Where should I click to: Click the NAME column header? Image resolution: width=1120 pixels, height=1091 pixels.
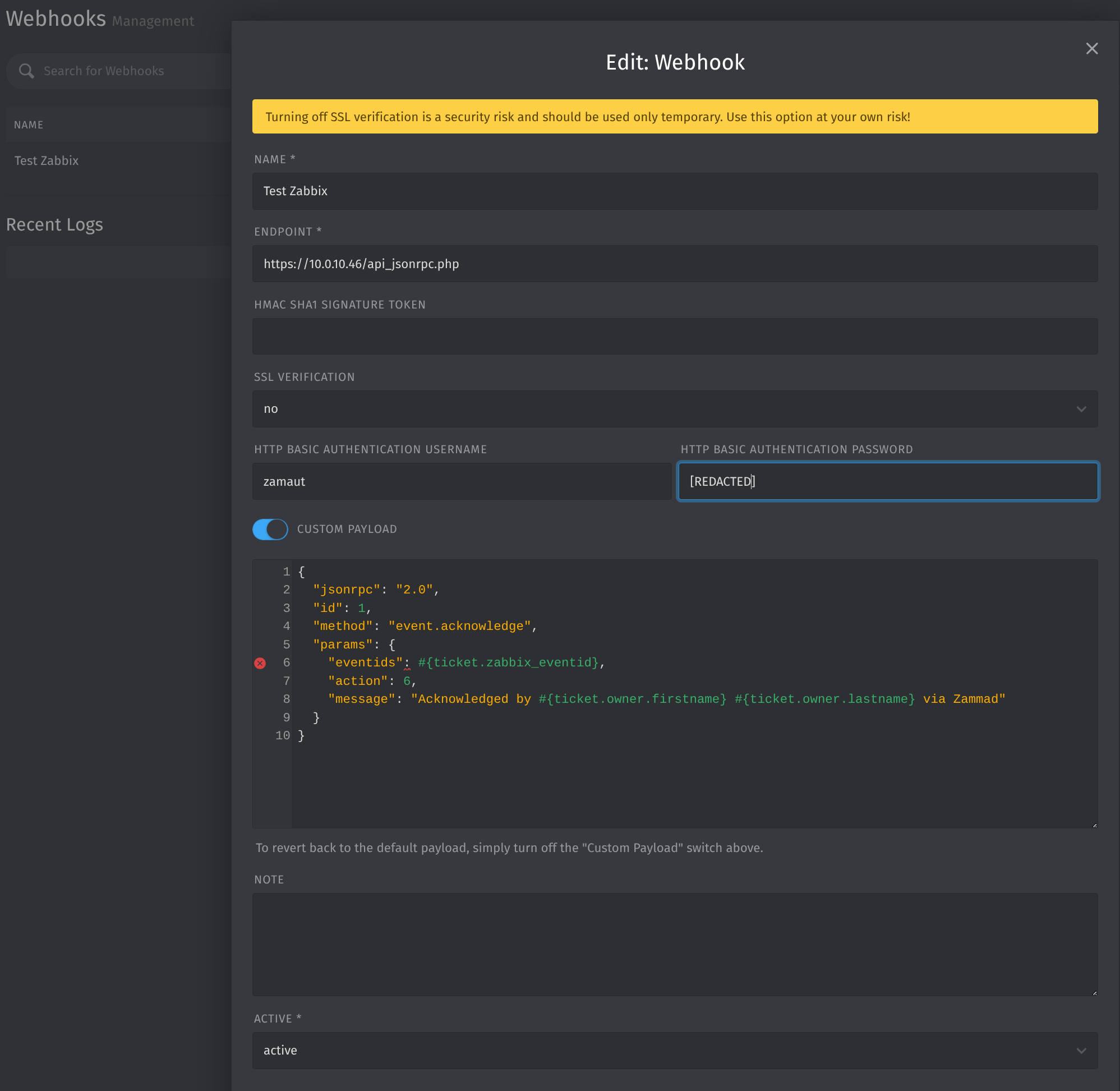(x=29, y=125)
